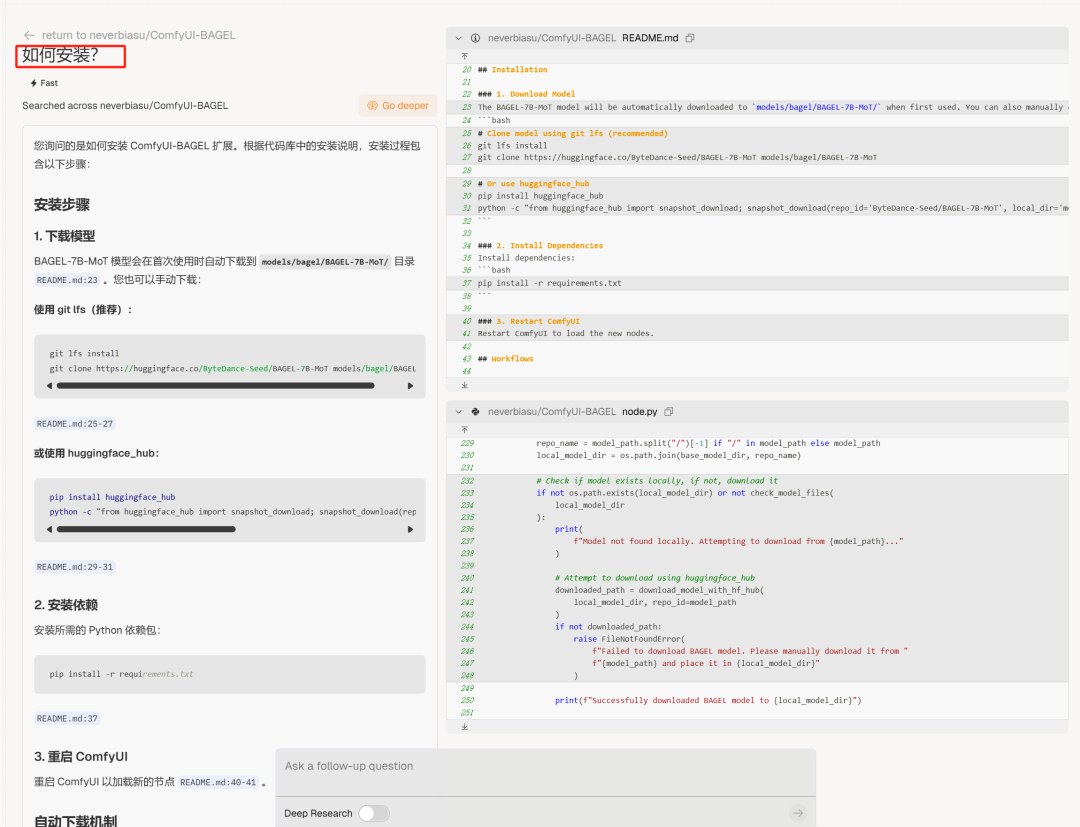Open README.md:25-27 citation link
This screenshot has width=1080, height=827.
[74, 424]
